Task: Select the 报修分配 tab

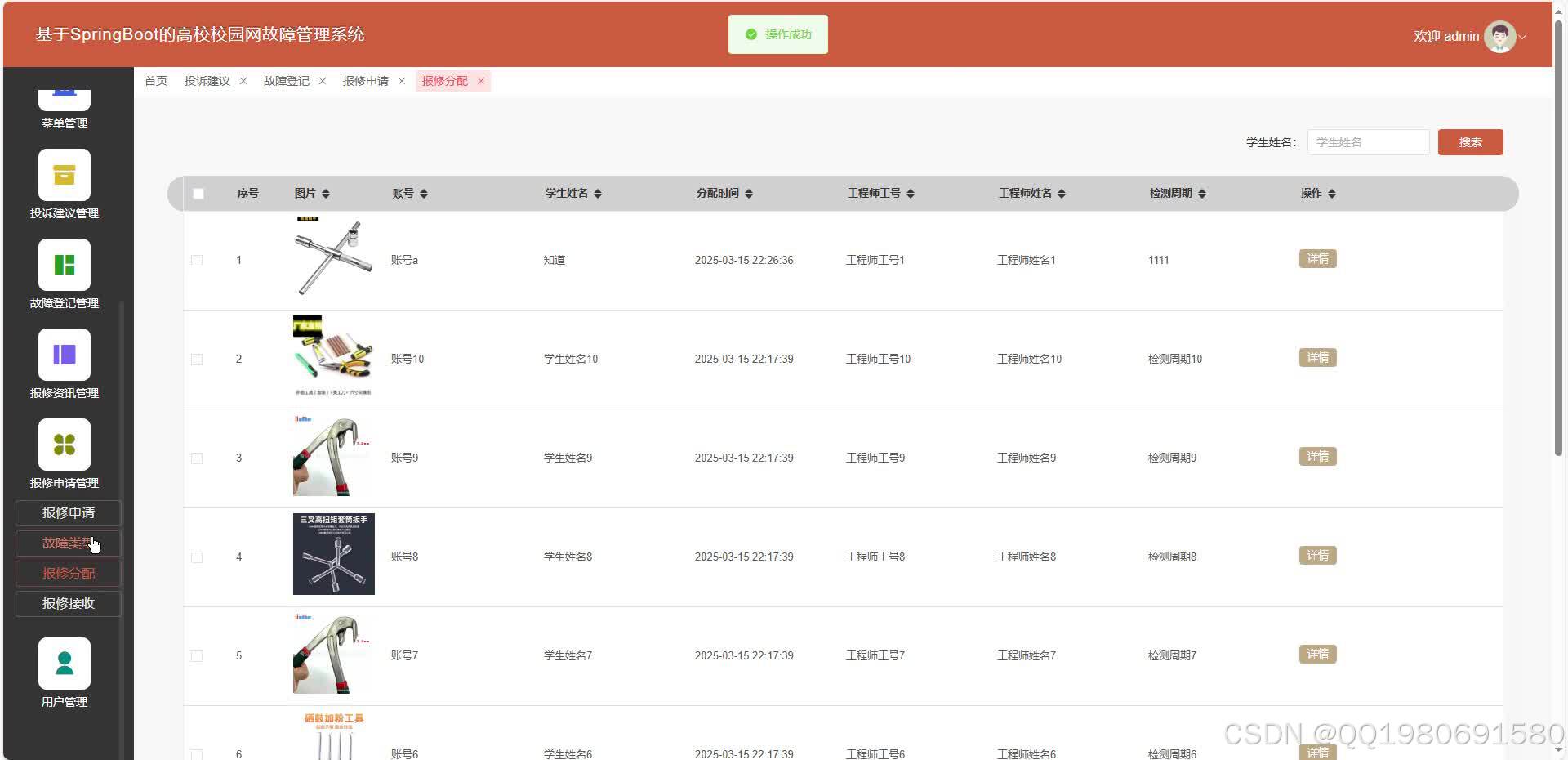Action: tap(445, 81)
